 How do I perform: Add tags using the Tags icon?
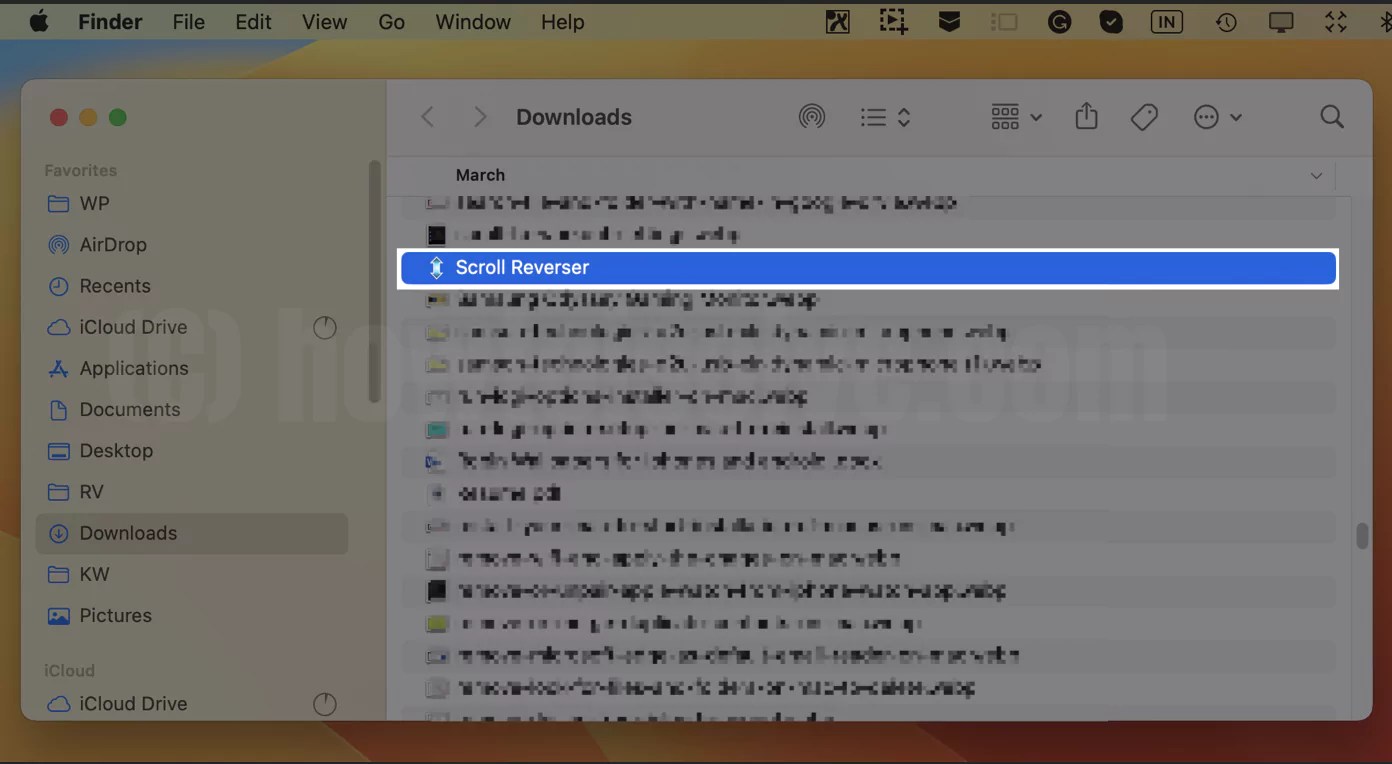[1144, 116]
